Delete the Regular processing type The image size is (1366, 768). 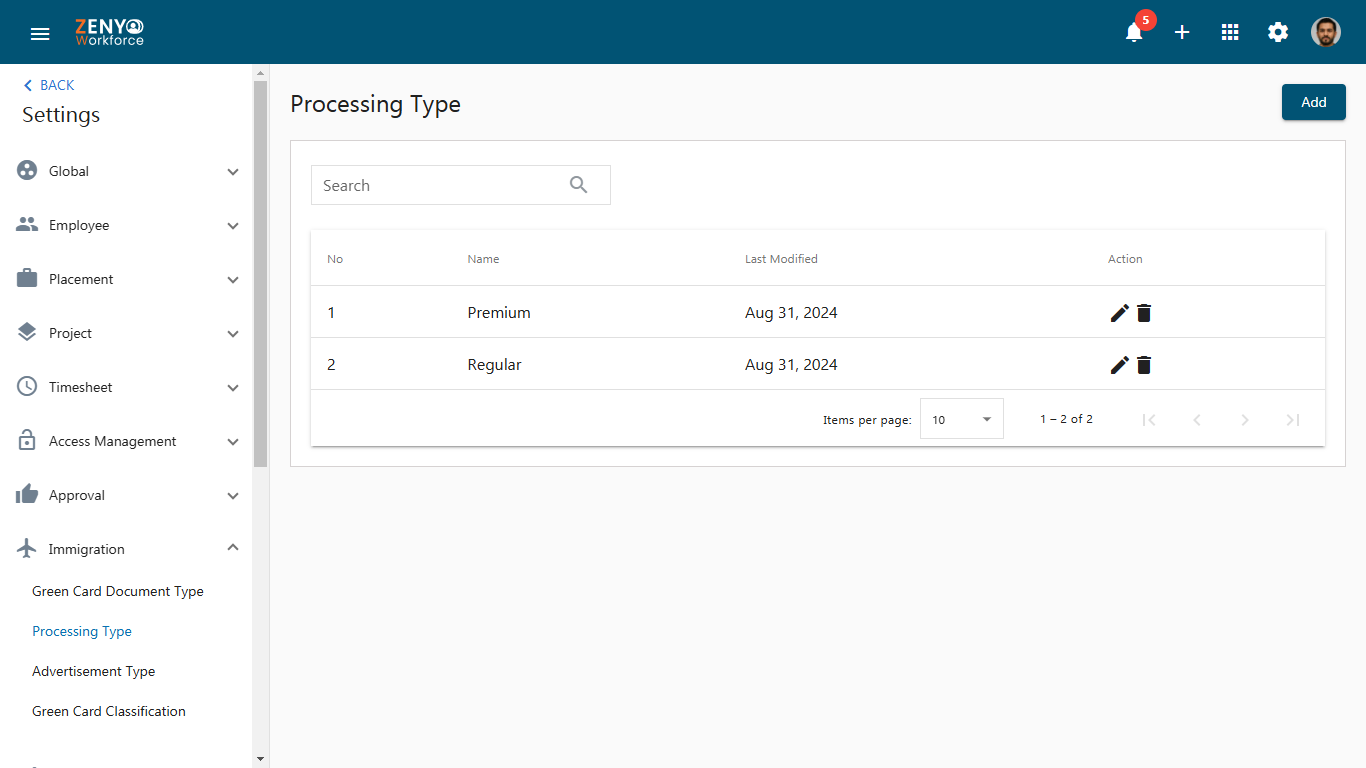[x=1144, y=365]
